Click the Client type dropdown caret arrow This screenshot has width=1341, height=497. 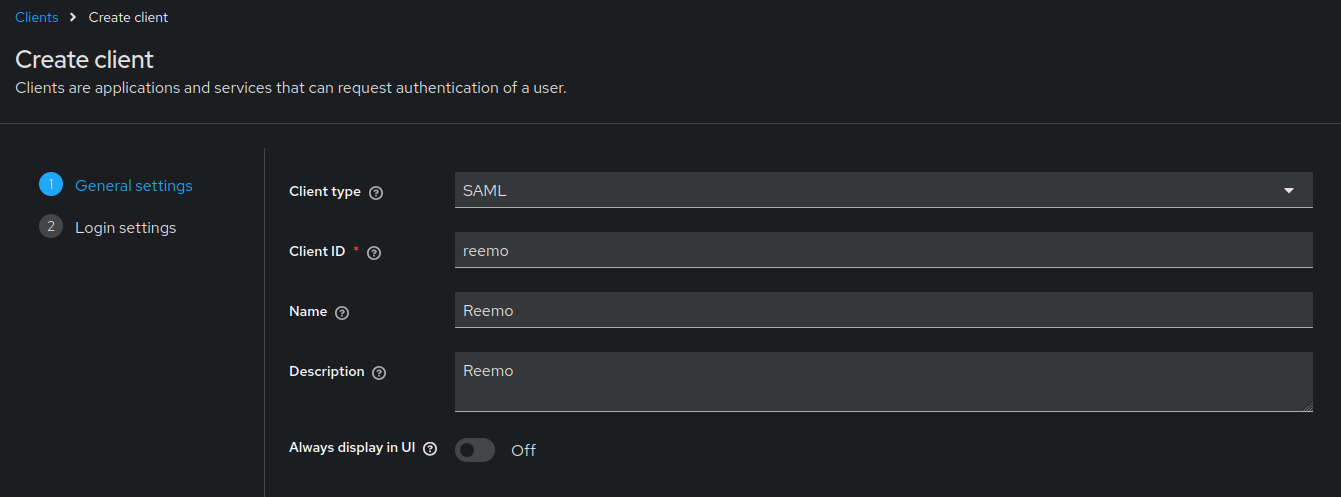click(x=1289, y=190)
